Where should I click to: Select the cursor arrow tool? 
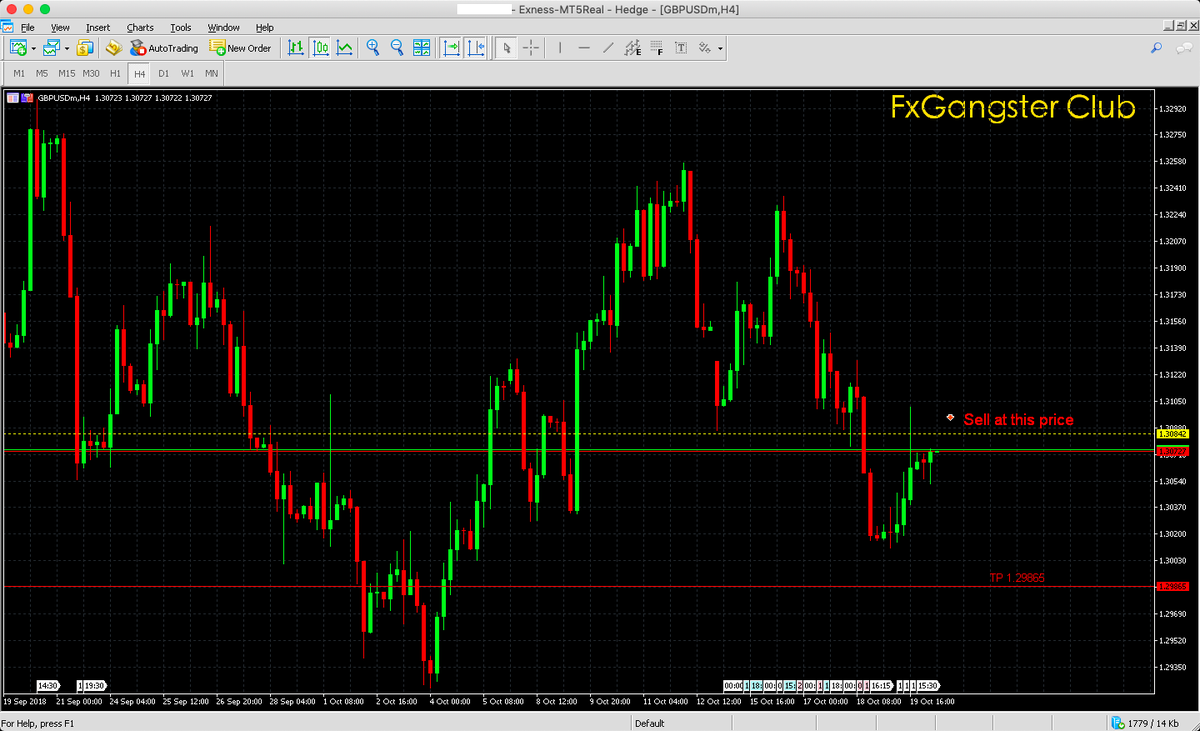[507, 47]
